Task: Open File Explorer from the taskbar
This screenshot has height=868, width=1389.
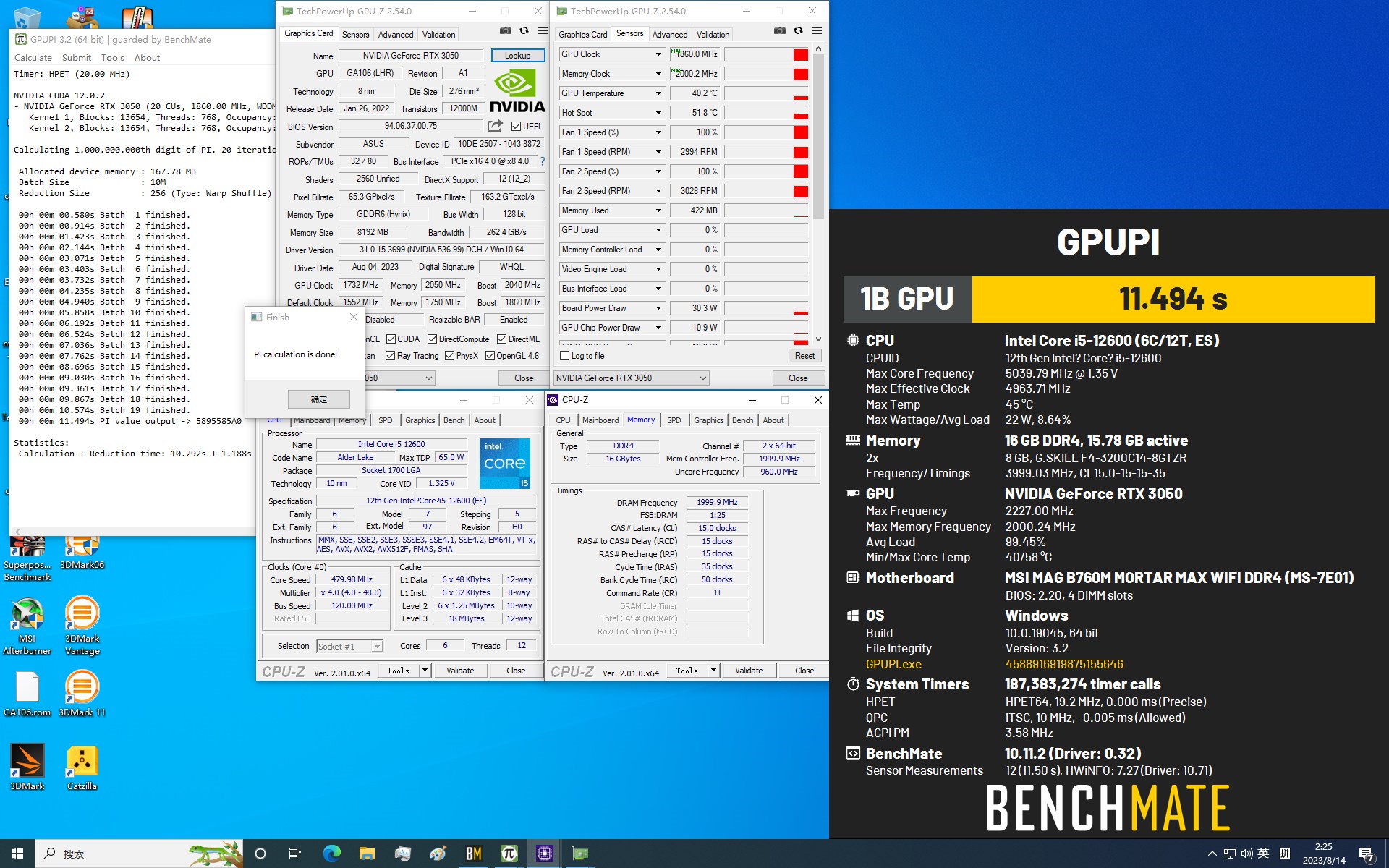Action: pos(367,854)
